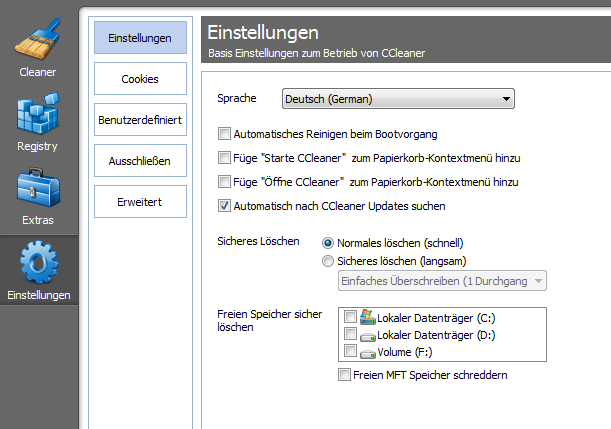Check the Volume (F:) box
Screen dimensions: 611x429
click(x=350, y=351)
